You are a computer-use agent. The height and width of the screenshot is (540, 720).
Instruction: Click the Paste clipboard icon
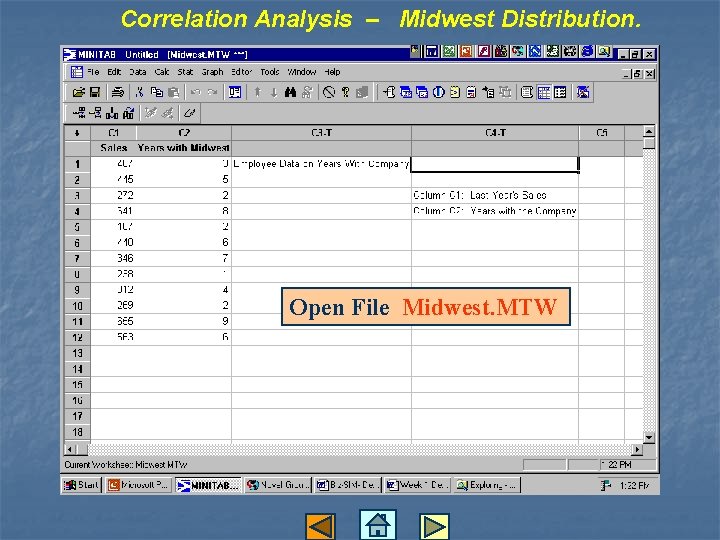[174, 92]
